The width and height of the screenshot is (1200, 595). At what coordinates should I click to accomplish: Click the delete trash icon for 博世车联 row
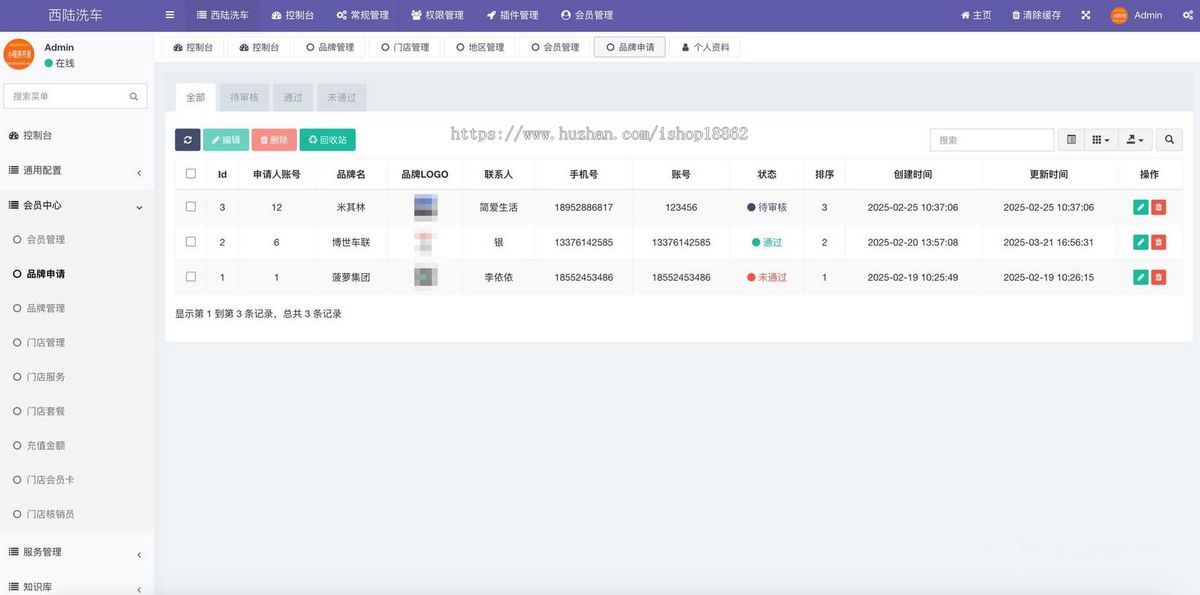coord(1161,241)
